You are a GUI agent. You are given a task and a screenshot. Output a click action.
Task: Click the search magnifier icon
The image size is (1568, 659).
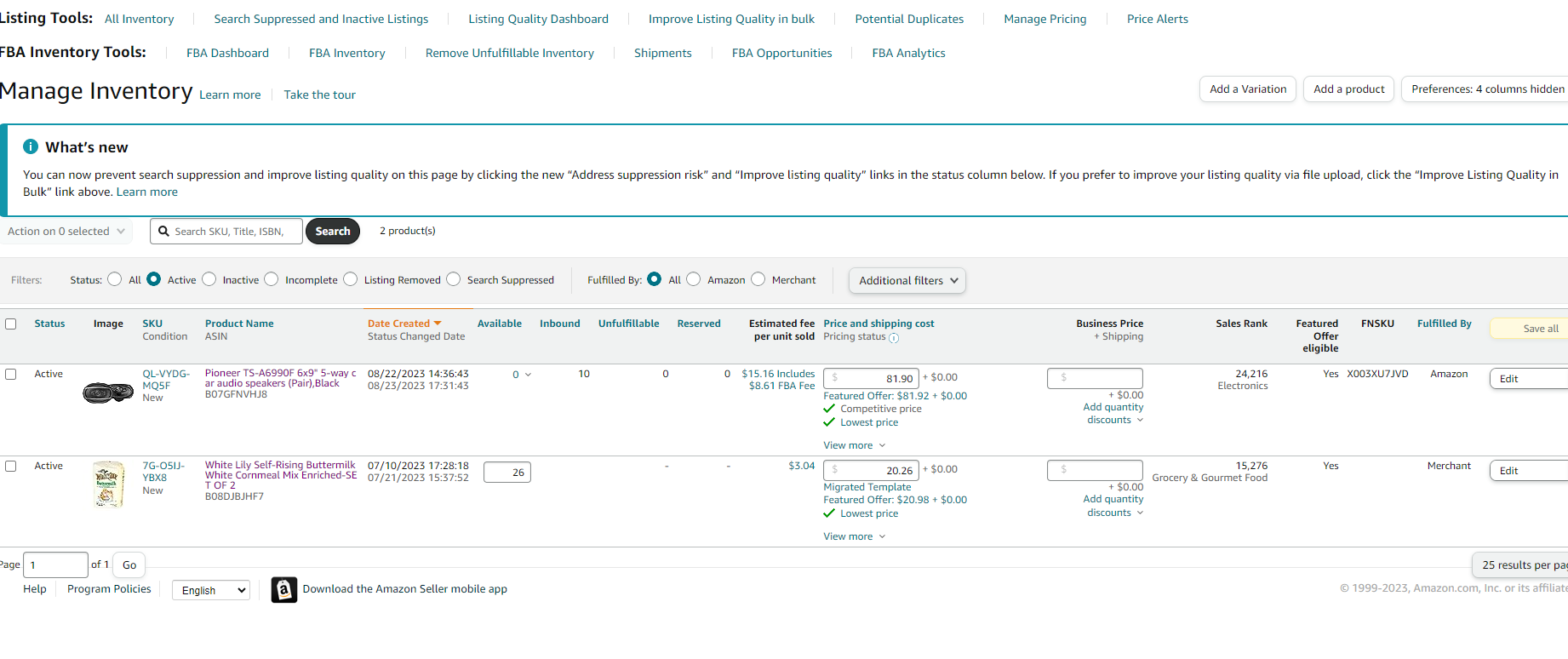click(x=163, y=231)
